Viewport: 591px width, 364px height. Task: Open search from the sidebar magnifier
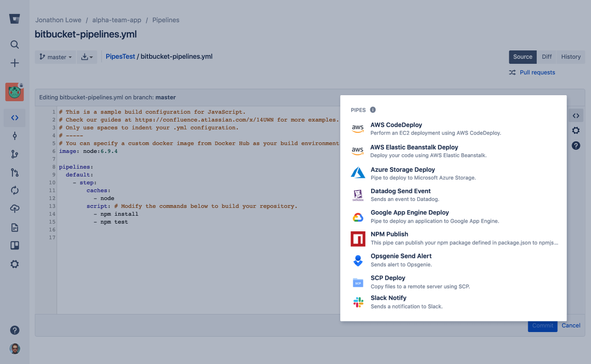click(14, 44)
